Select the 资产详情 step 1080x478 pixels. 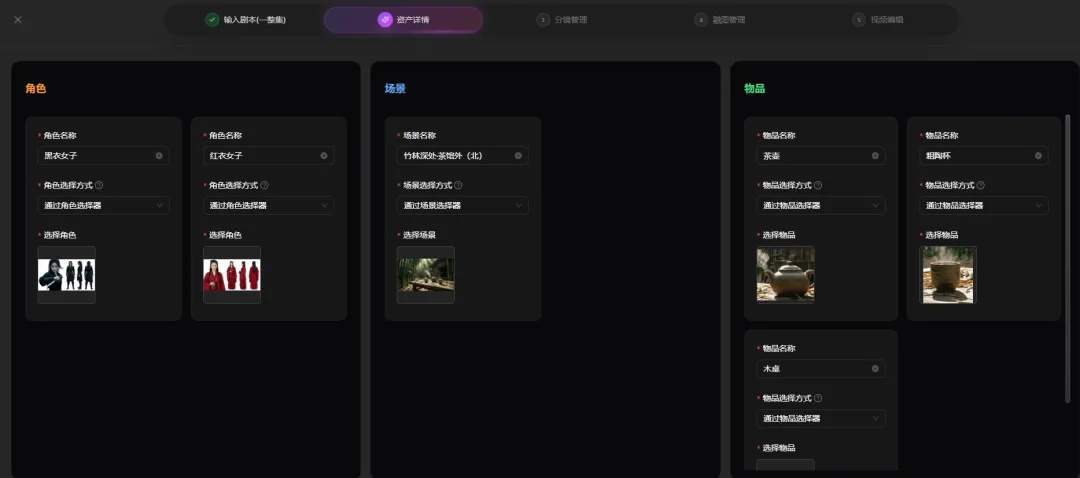[x=404, y=20]
